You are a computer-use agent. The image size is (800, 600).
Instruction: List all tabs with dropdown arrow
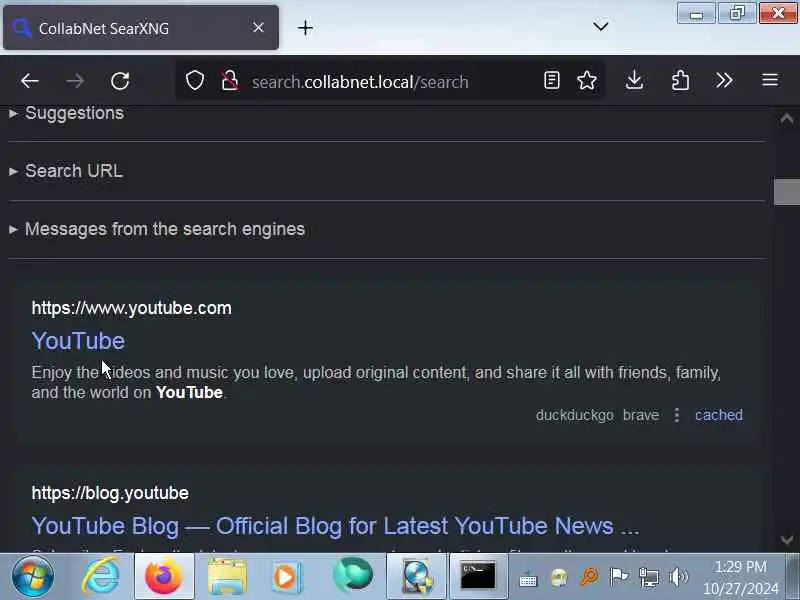click(601, 27)
